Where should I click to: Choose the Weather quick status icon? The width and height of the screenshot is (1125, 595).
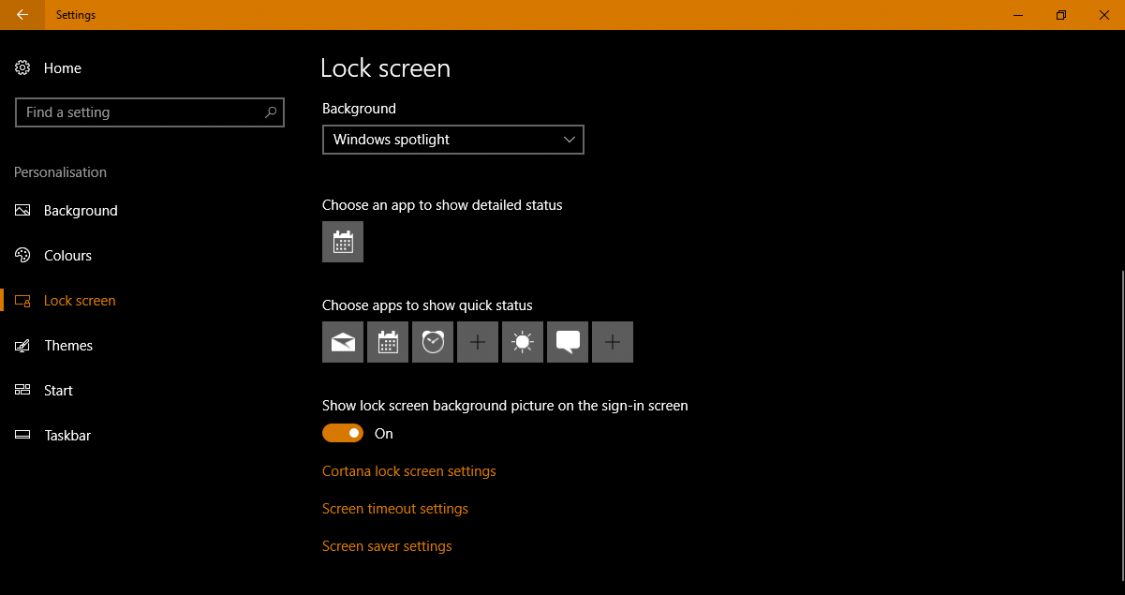[522, 342]
